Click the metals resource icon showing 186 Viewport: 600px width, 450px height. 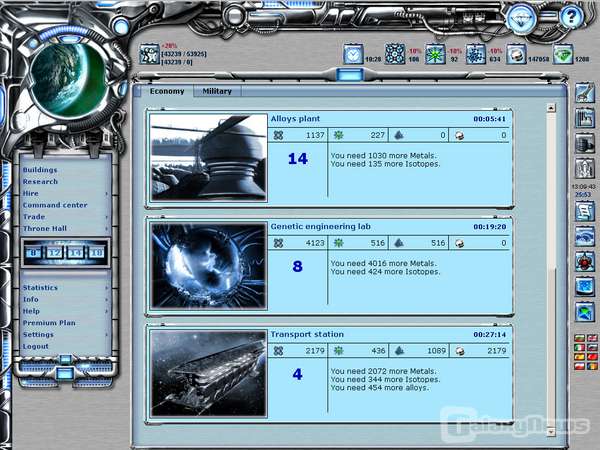(x=395, y=54)
